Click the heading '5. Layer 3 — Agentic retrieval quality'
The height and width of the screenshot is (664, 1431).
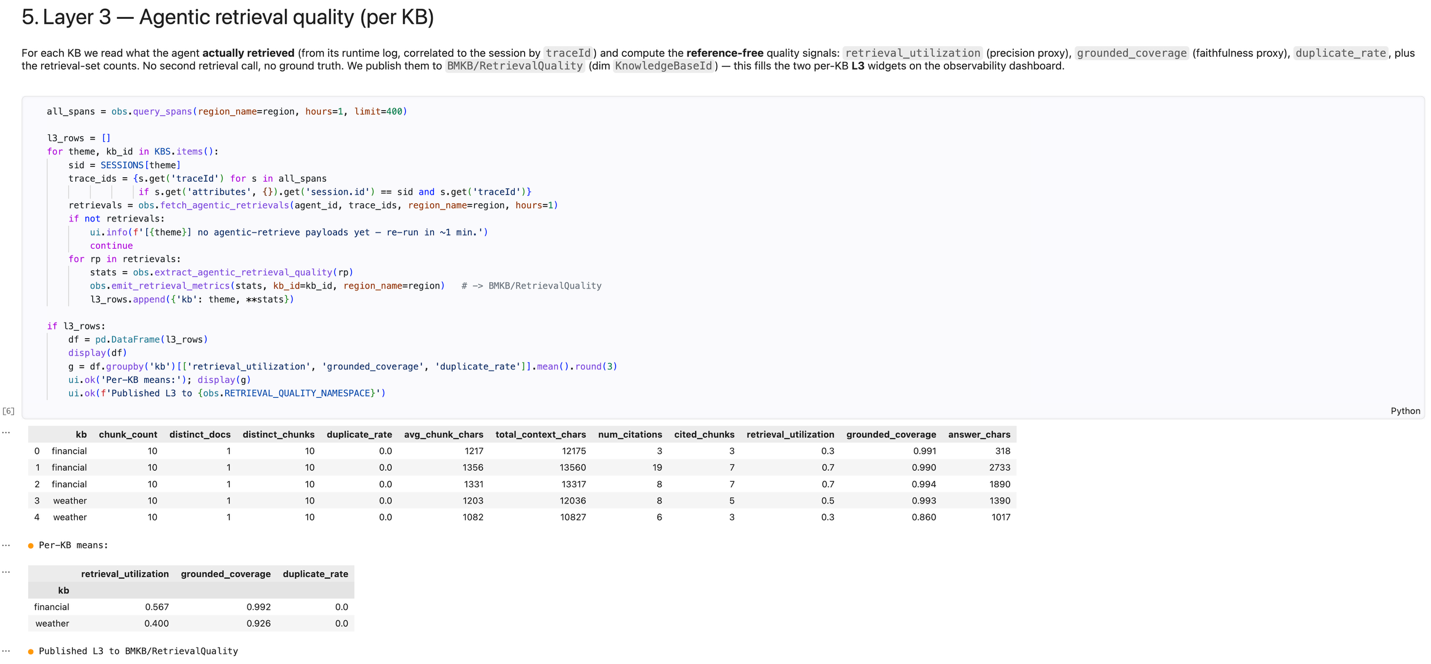click(x=228, y=17)
